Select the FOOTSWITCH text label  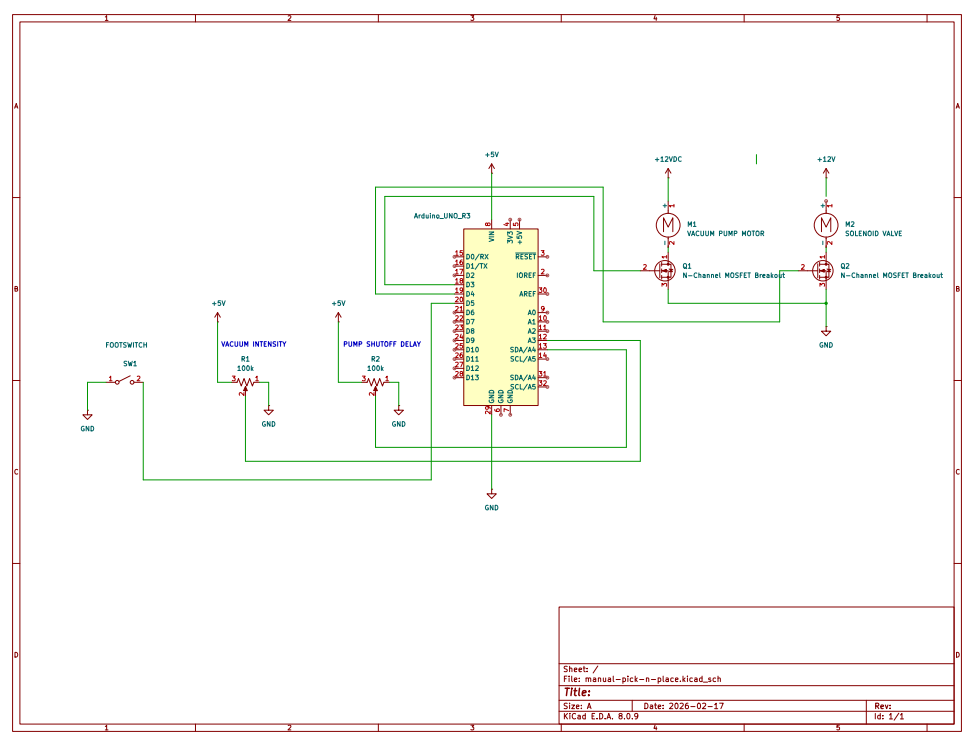tap(126, 345)
